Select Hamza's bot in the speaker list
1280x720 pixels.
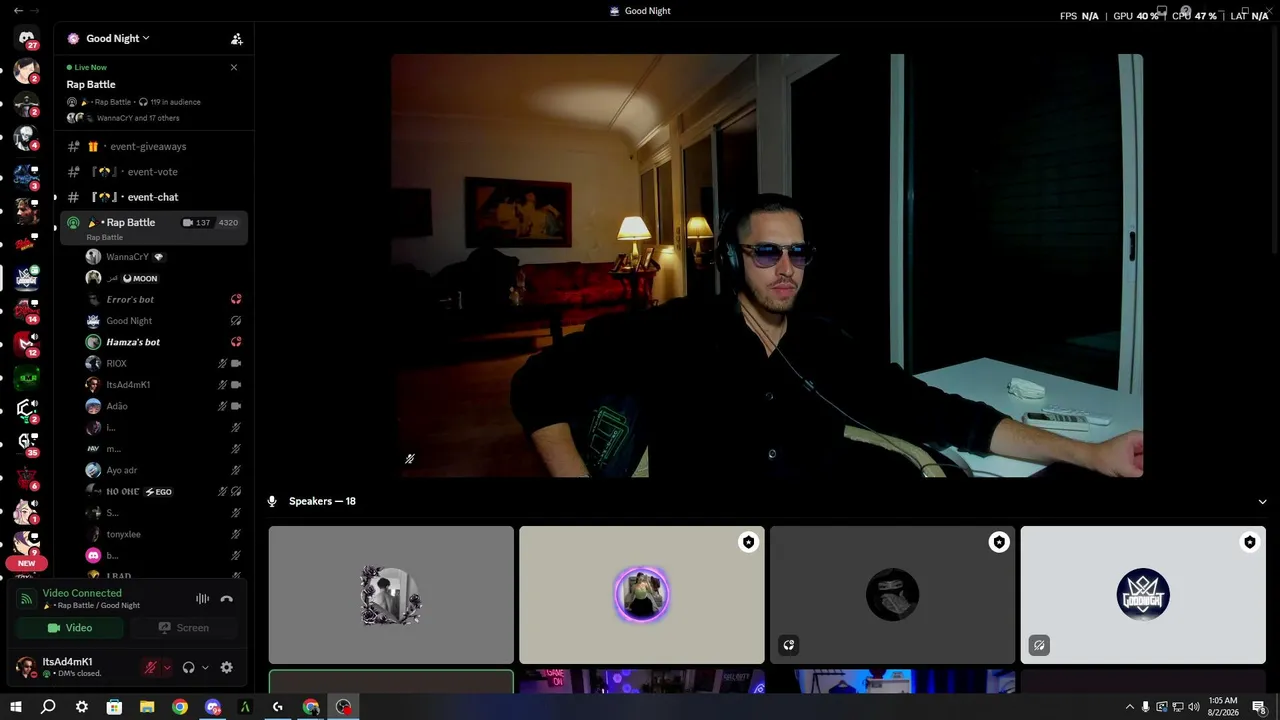164,342
